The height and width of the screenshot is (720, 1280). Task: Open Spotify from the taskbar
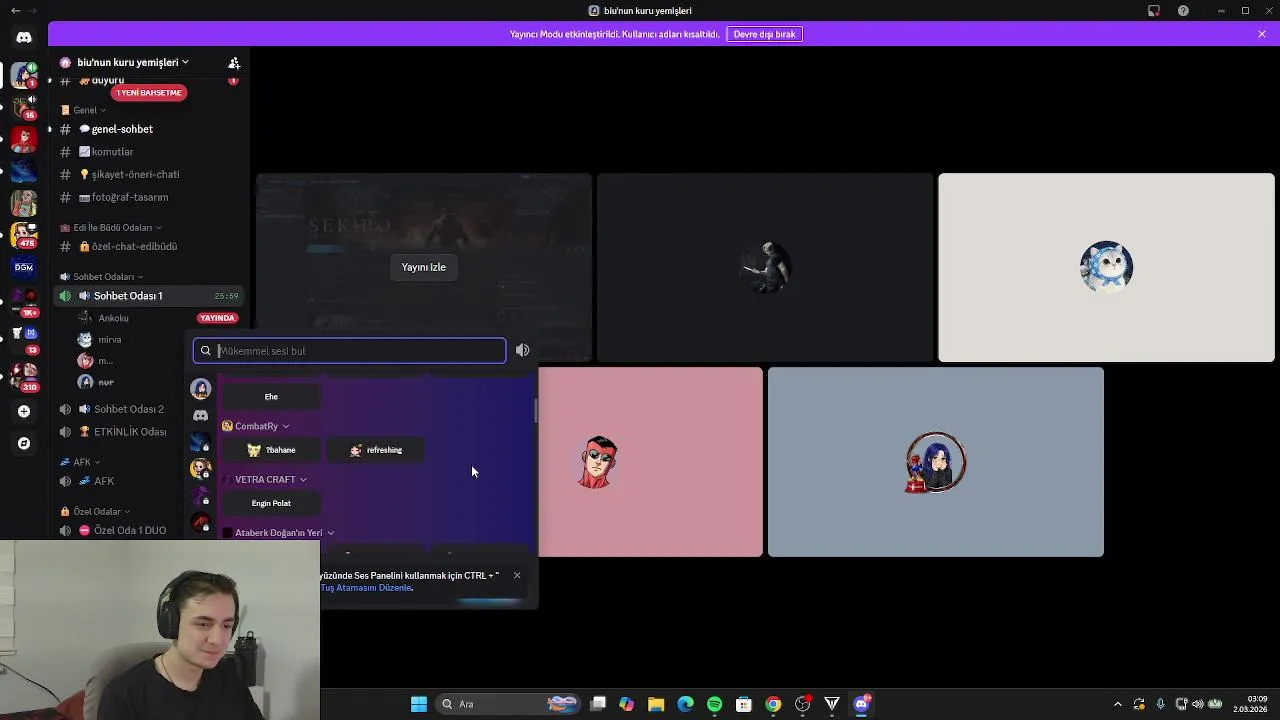(x=714, y=704)
